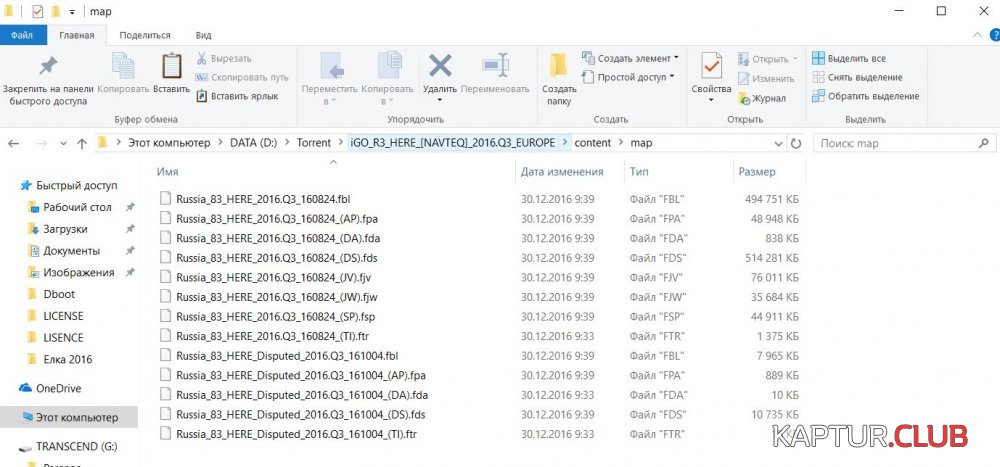Choose Вставить ярлык (Paste shortcut)
This screenshot has width=1000, height=467.
[237, 96]
